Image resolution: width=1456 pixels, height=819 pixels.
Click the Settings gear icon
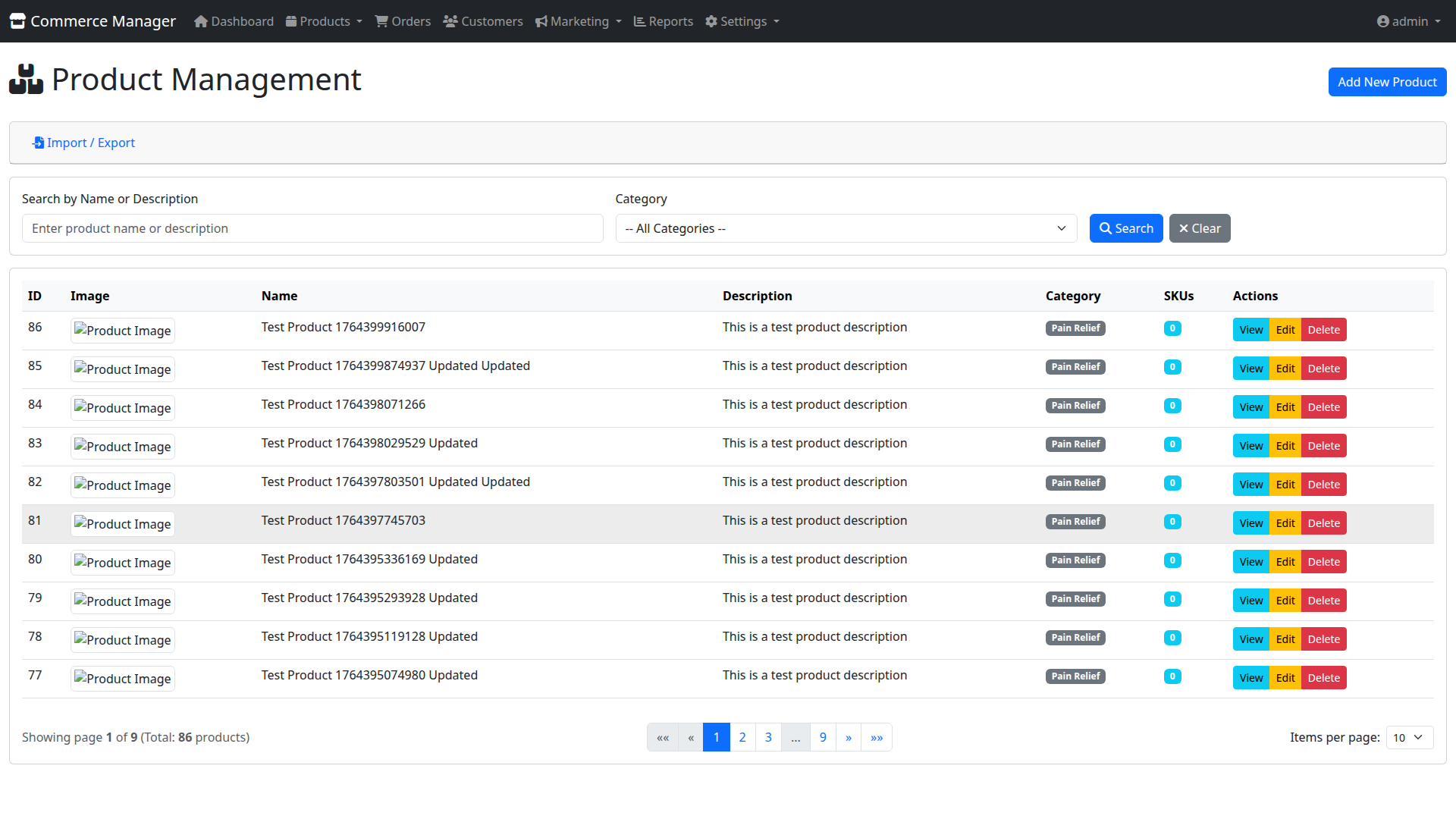pos(710,21)
